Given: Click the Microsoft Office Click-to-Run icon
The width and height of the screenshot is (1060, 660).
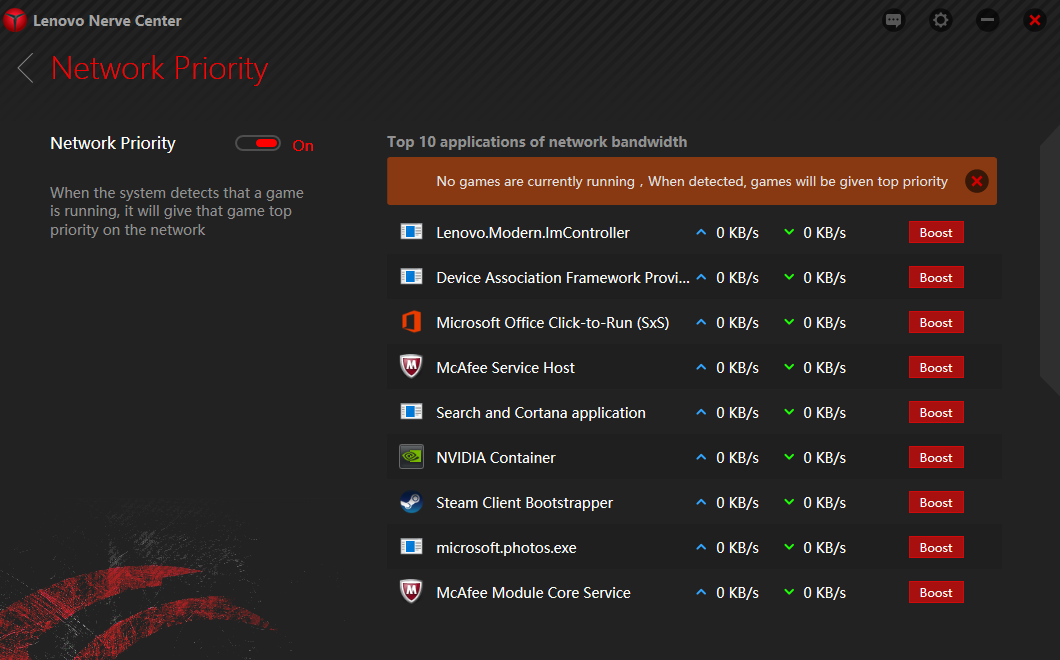Looking at the screenshot, I should pos(411,322).
